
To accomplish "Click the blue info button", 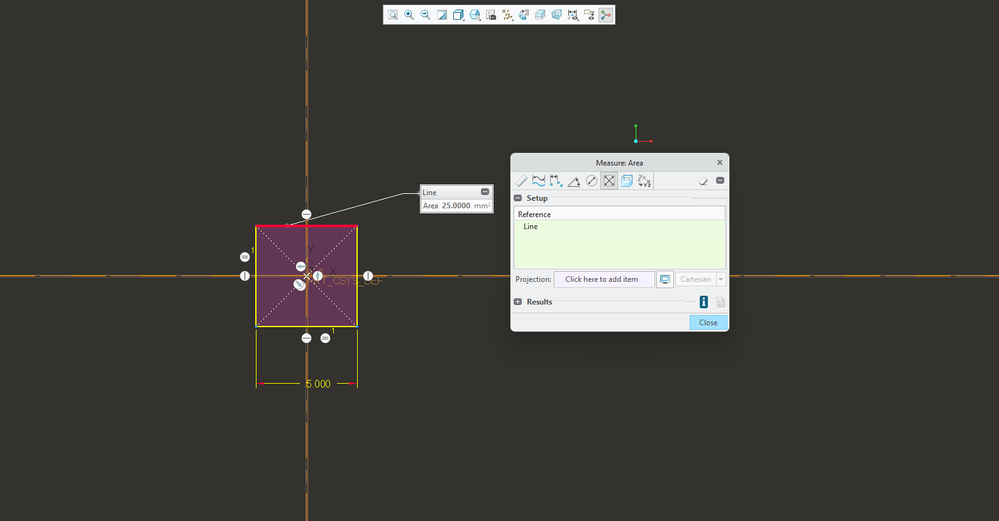I will [x=703, y=302].
